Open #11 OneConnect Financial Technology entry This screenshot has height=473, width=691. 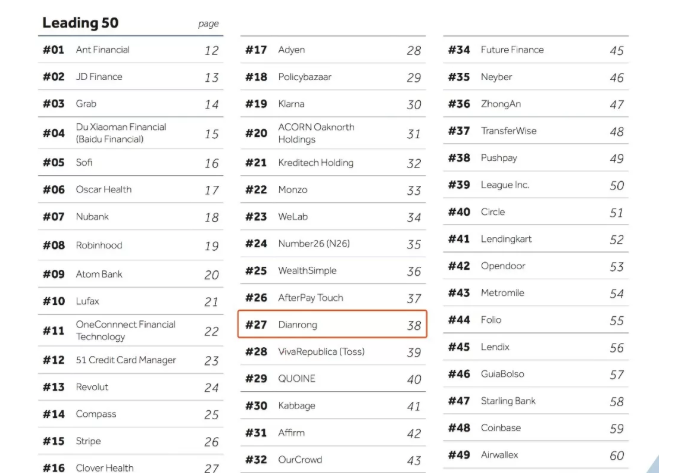(130, 331)
